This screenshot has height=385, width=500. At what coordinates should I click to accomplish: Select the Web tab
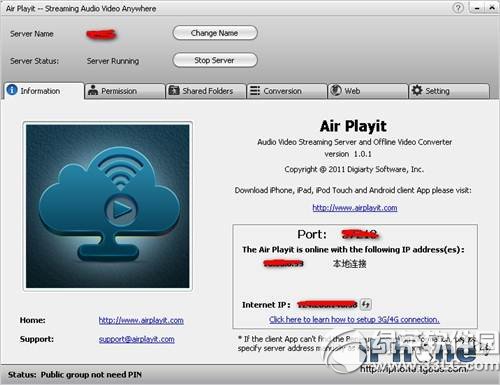click(x=368, y=91)
